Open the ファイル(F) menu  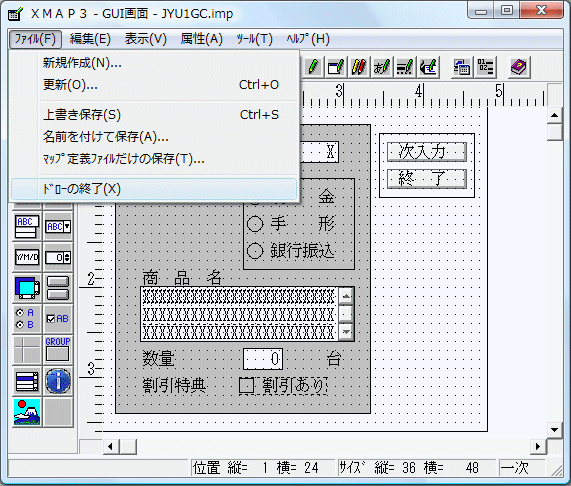(x=35, y=39)
